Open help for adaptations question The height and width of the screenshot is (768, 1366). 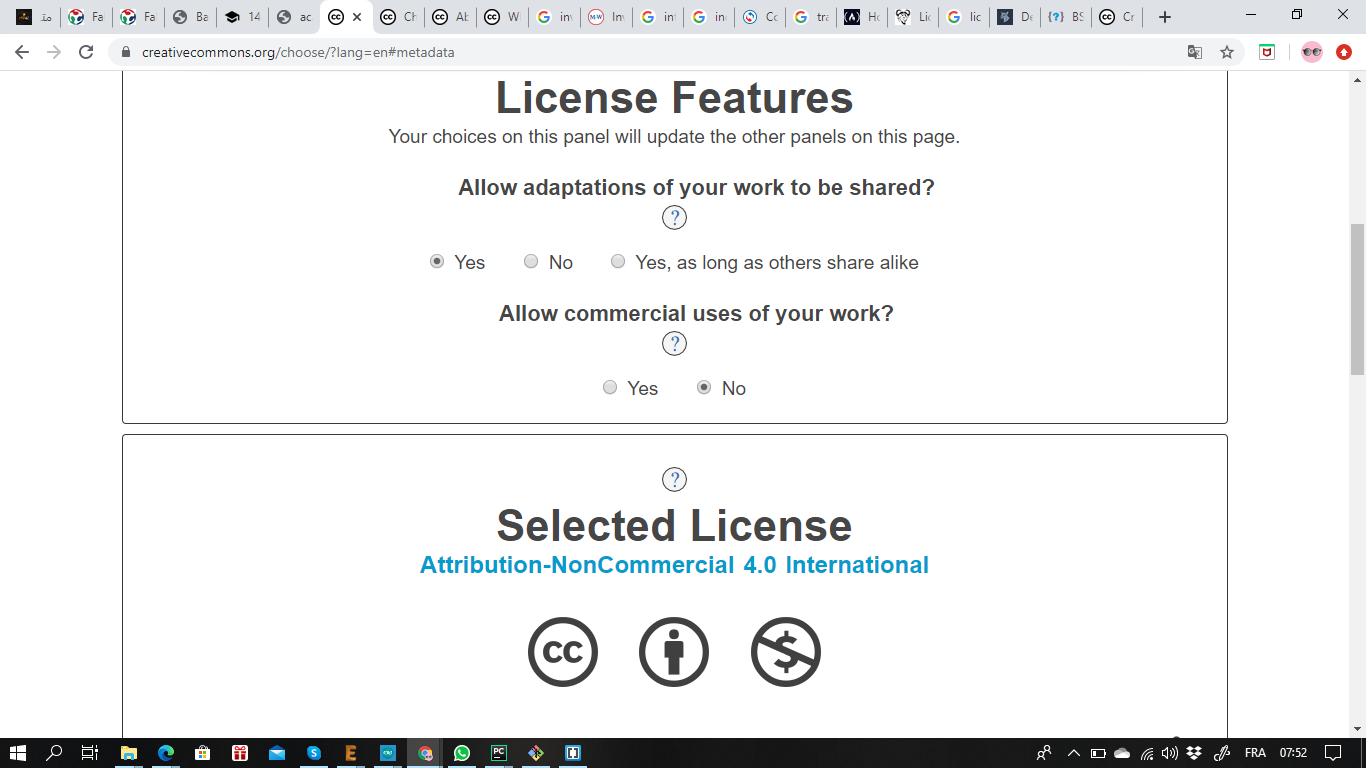click(674, 218)
